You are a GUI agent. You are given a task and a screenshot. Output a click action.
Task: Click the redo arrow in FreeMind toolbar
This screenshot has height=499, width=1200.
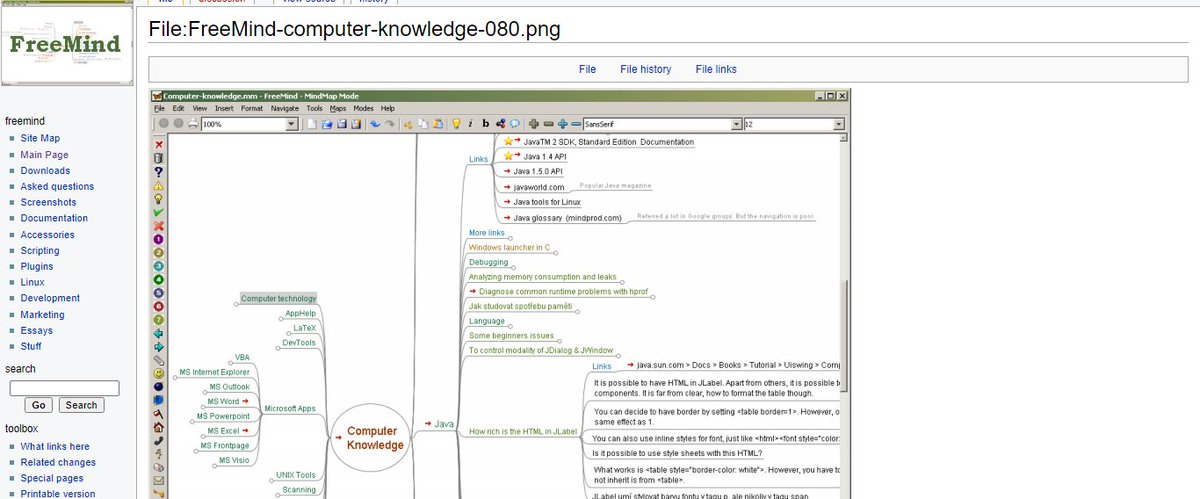coord(390,124)
